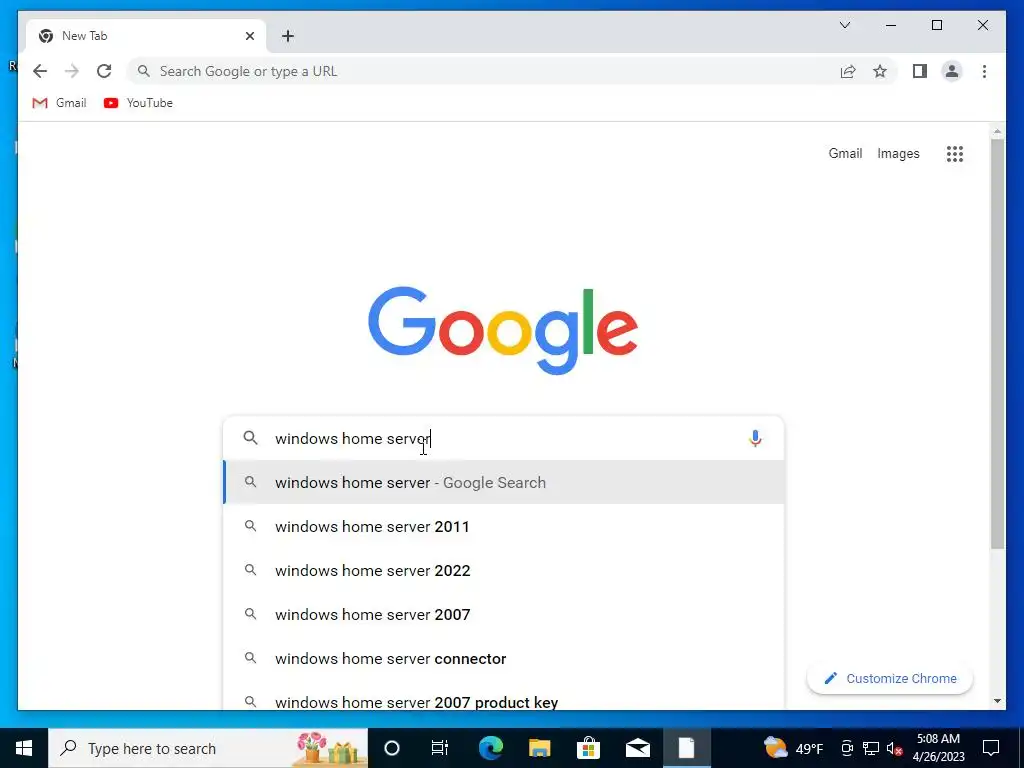Open Microsoft Edge from the taskbar

tap(490, 748)
